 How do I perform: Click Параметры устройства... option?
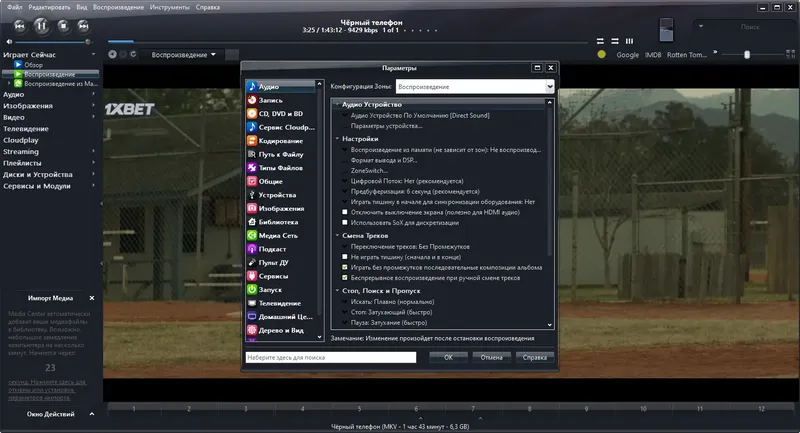point(386,126)
